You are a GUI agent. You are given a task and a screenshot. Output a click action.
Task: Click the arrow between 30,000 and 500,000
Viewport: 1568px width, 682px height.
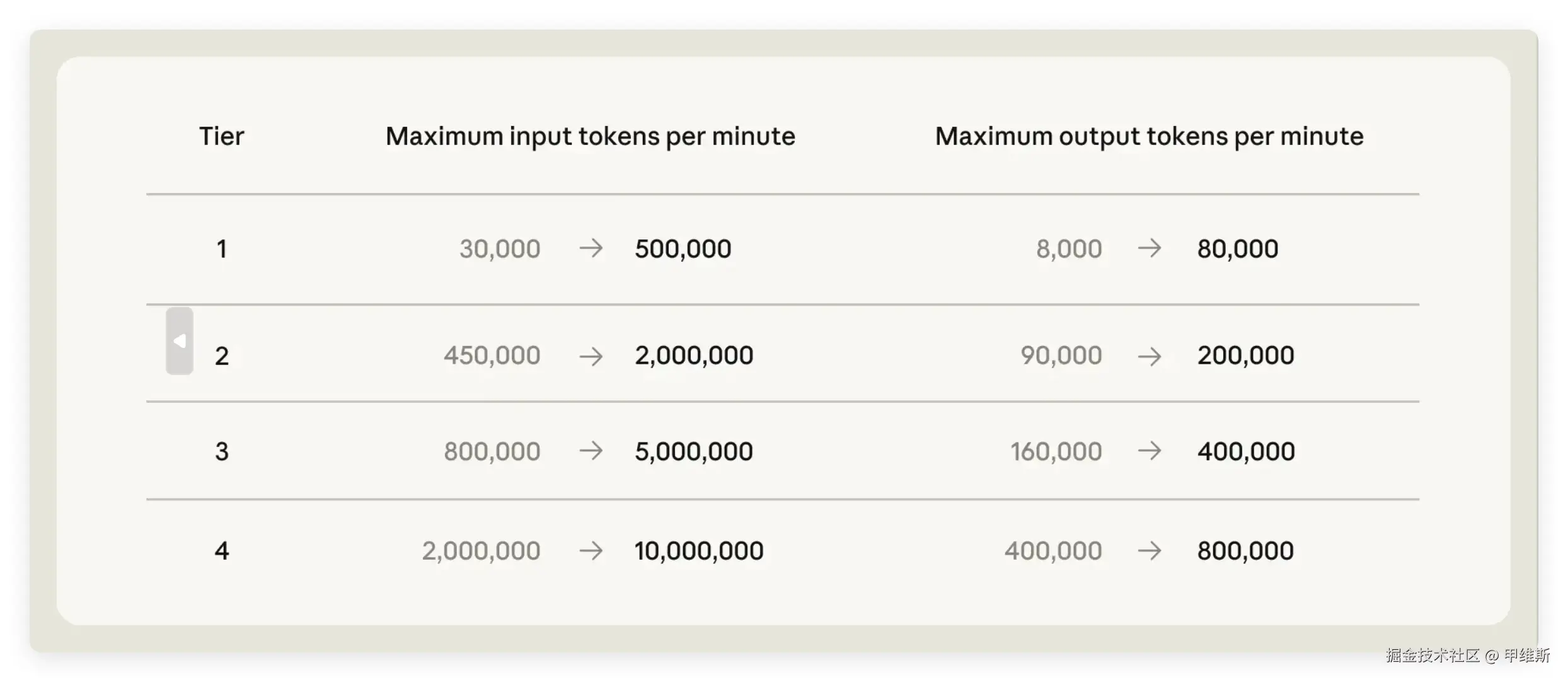(591, 248)
